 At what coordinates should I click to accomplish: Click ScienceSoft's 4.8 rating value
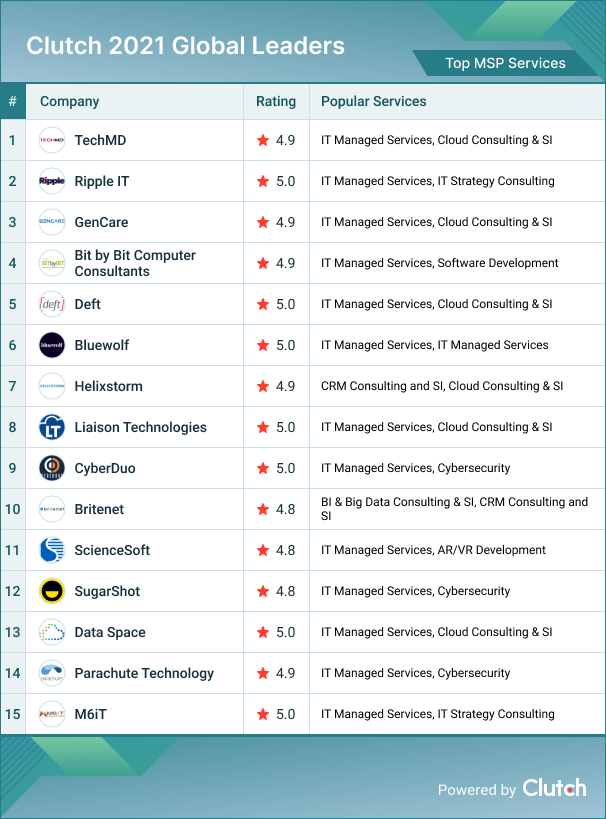coord(285,550)
